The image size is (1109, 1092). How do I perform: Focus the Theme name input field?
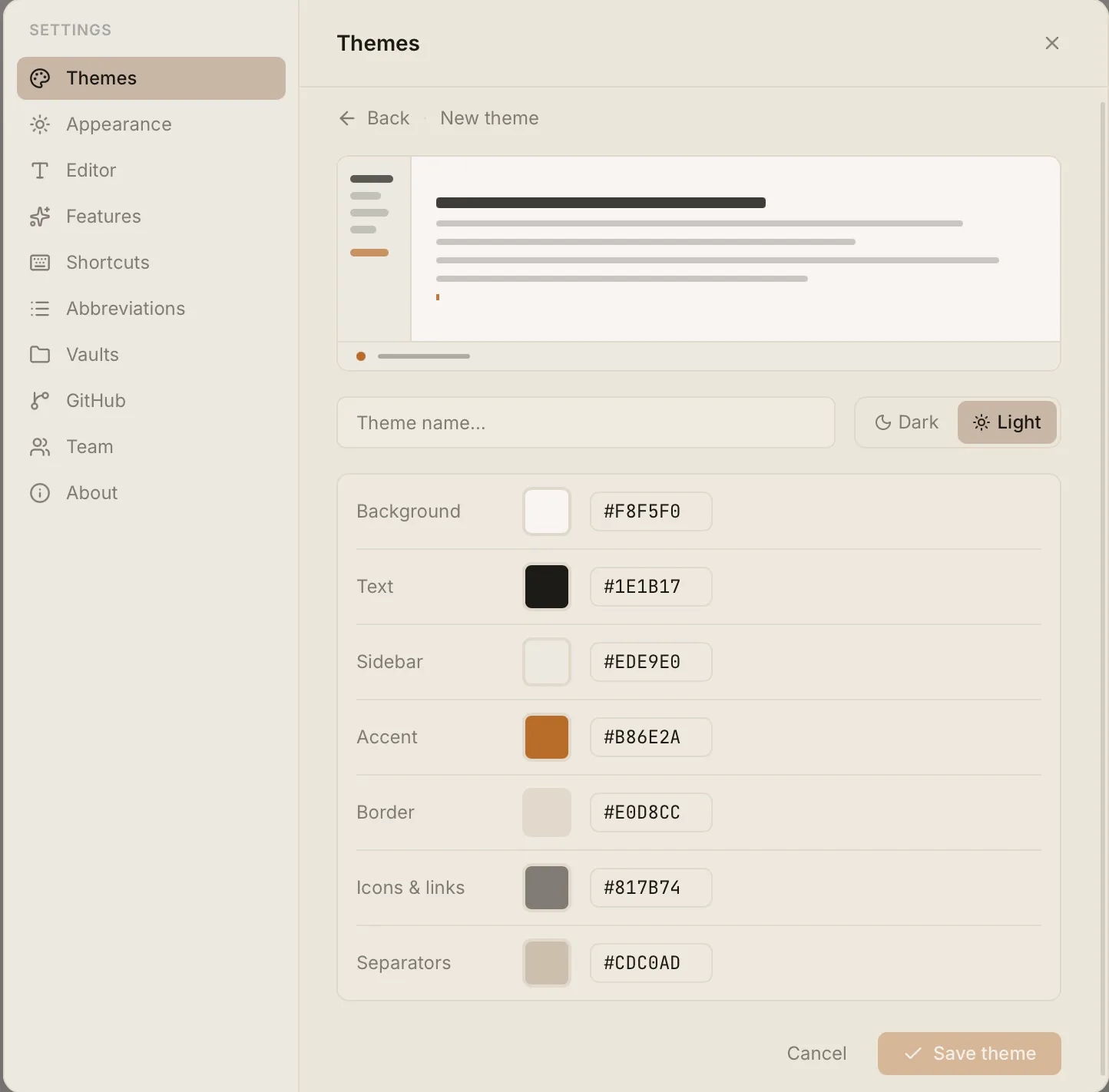[586, 422]
